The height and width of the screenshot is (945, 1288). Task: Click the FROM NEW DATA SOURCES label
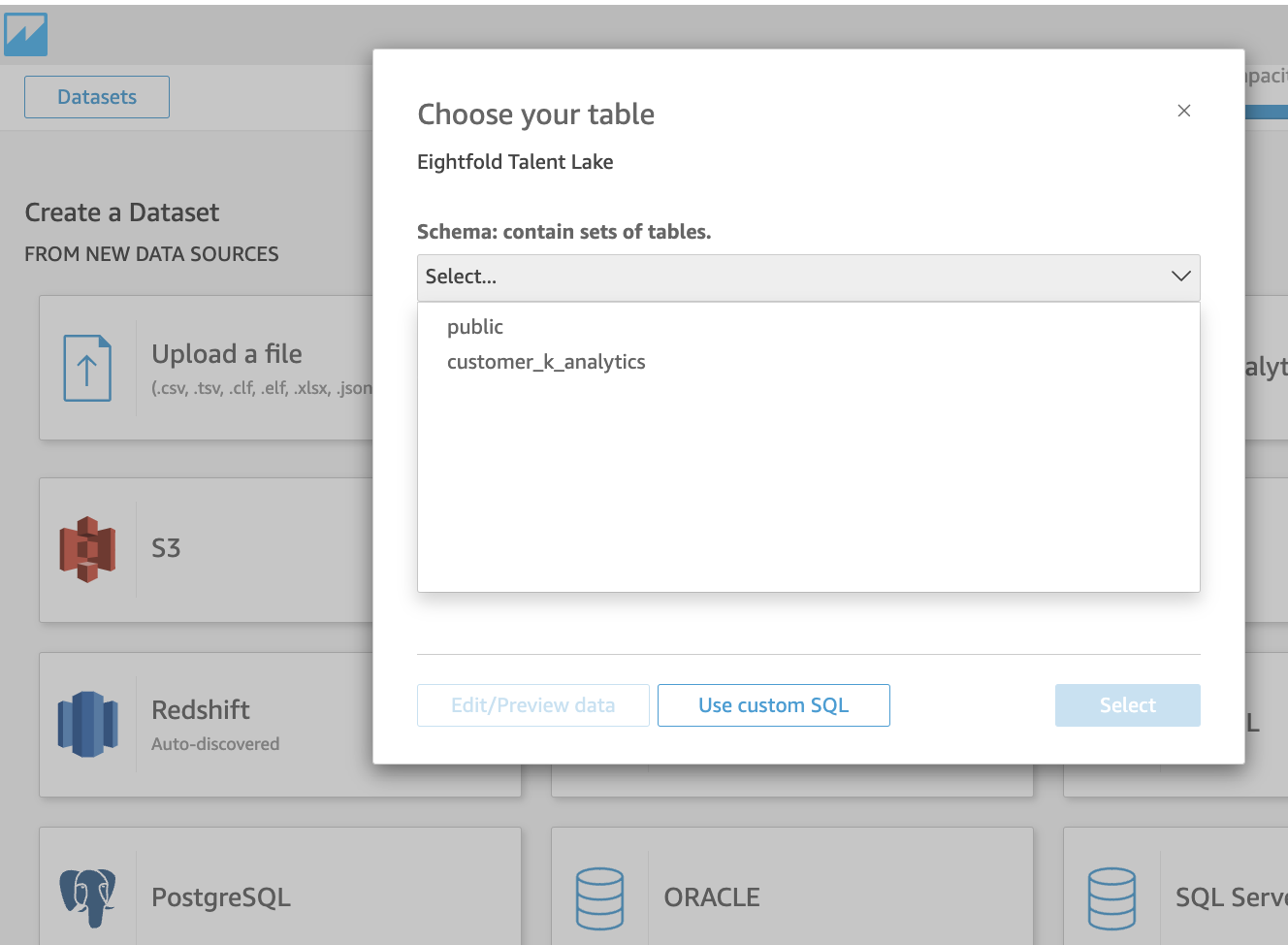coord(151,254)
